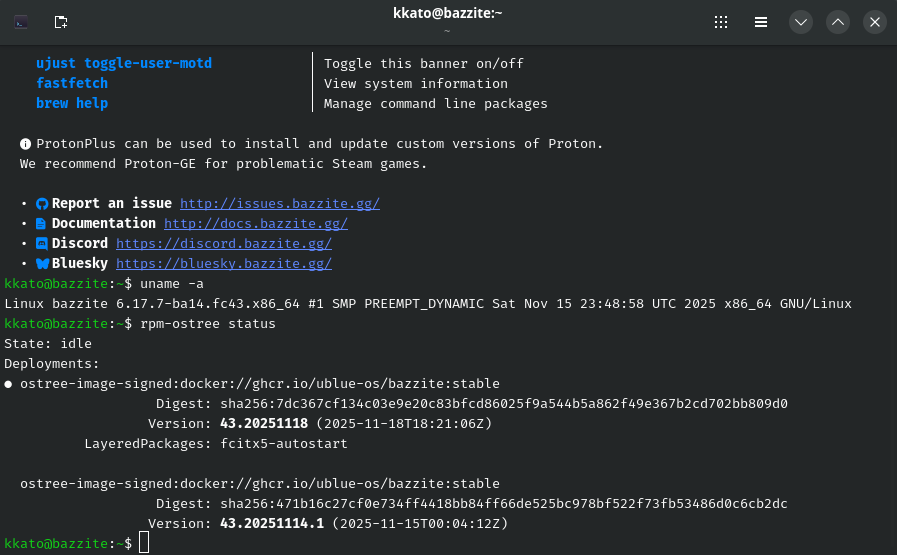Click the GitHub icon beside Report an issue
This screenshot has width=897, height=555.
(42, 204)
